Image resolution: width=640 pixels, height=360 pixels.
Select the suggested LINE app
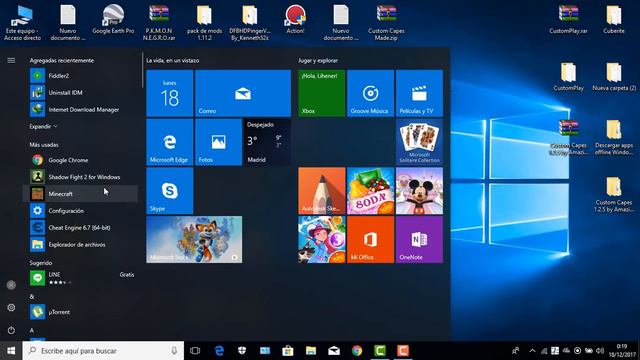80,278
